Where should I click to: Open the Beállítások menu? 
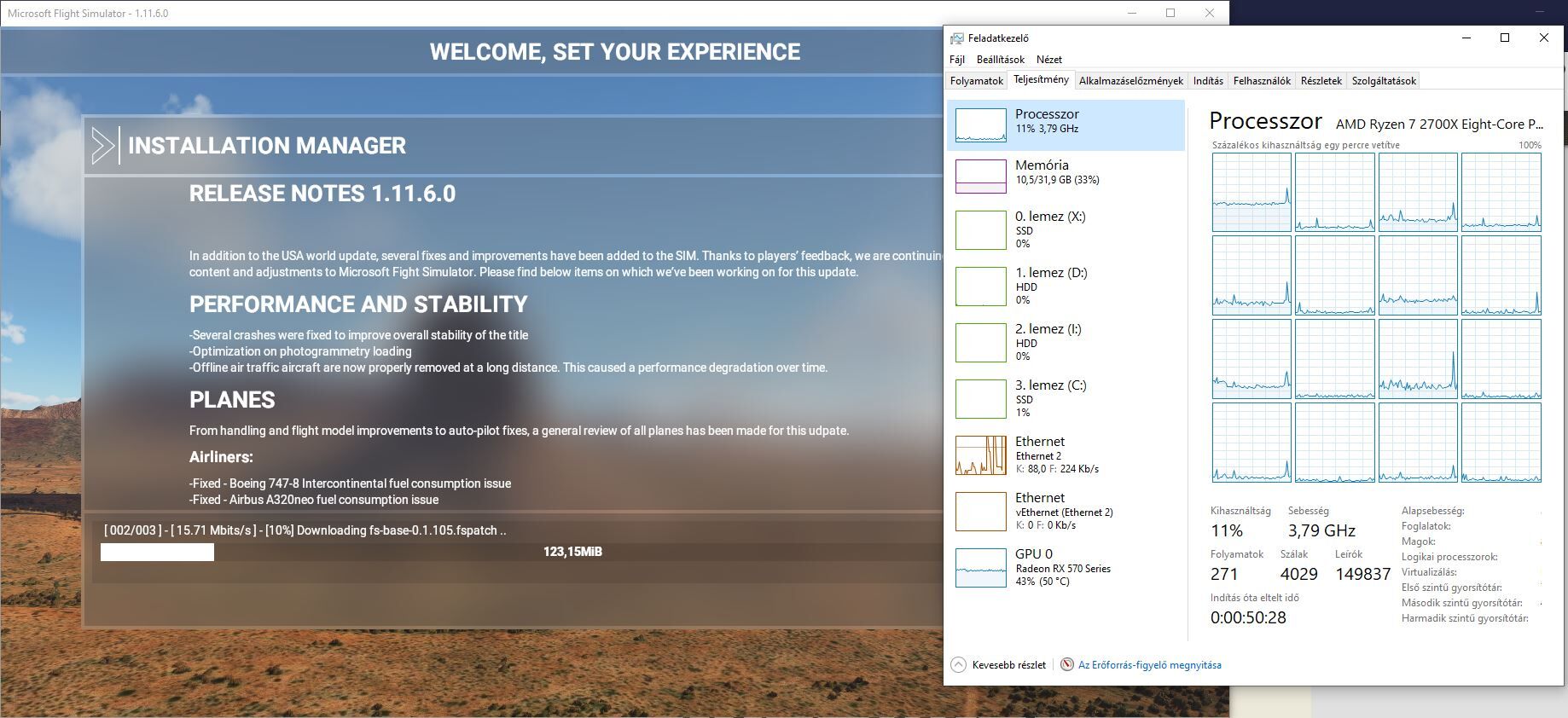pos(1001,60)
